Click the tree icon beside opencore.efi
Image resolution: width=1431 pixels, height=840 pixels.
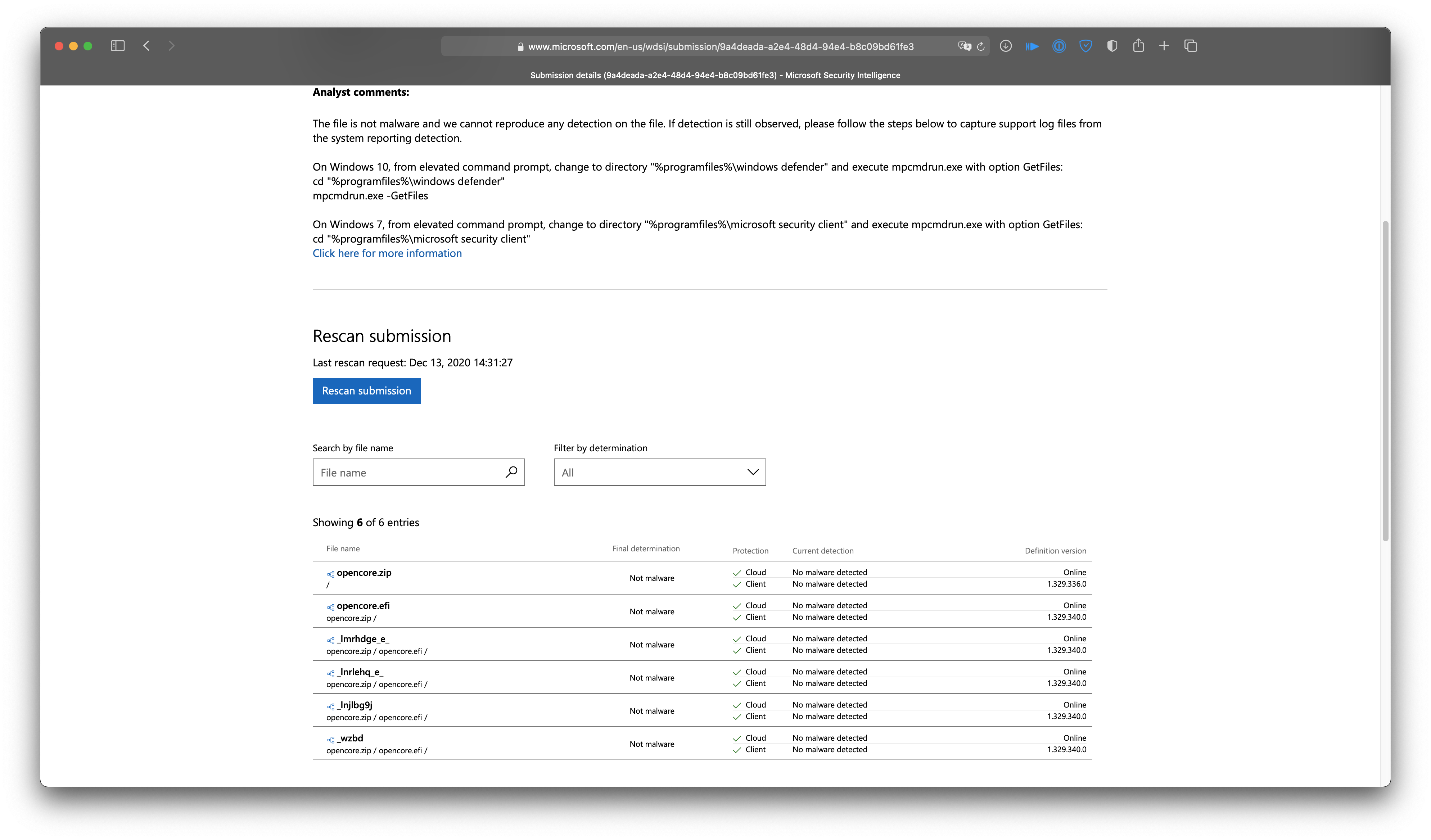pyautogui.click(x=330, y=606)
